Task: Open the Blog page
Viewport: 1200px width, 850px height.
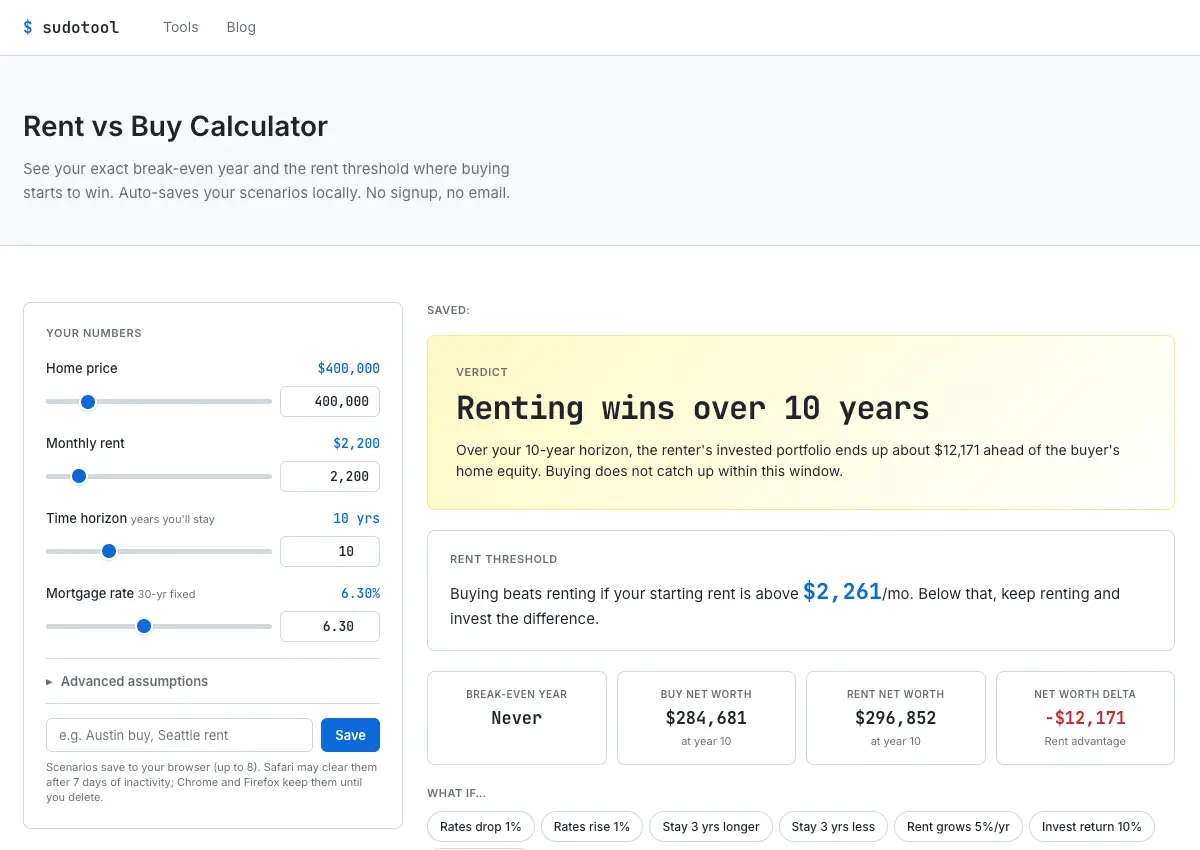Action: (241, 27)
